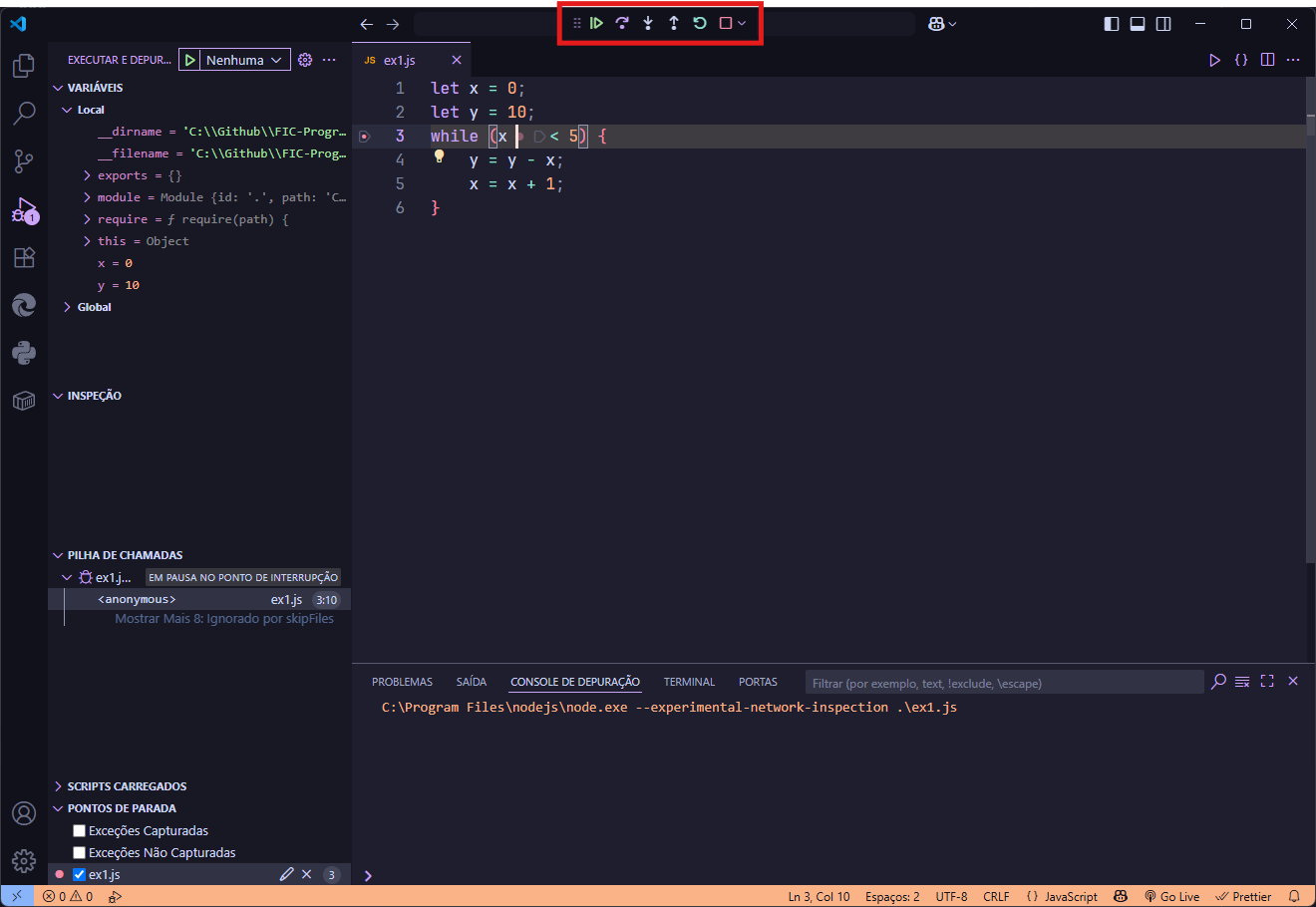Switch to the PROBLEMAS panel tab

click(402, 683)
